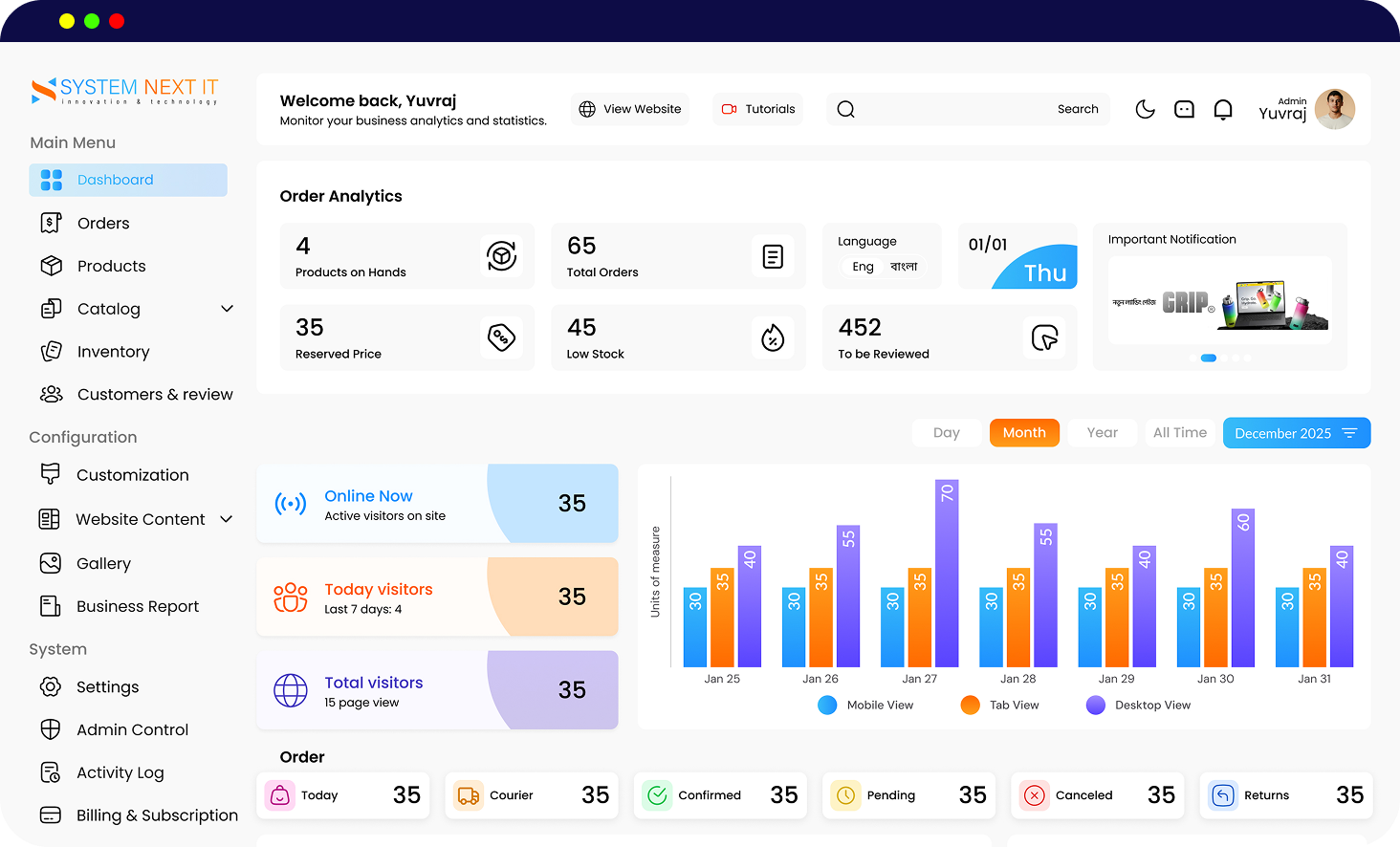The width and height of the screenshot is (1400, 847).
Task: Click the View Website button
Action: click(630, 109)
